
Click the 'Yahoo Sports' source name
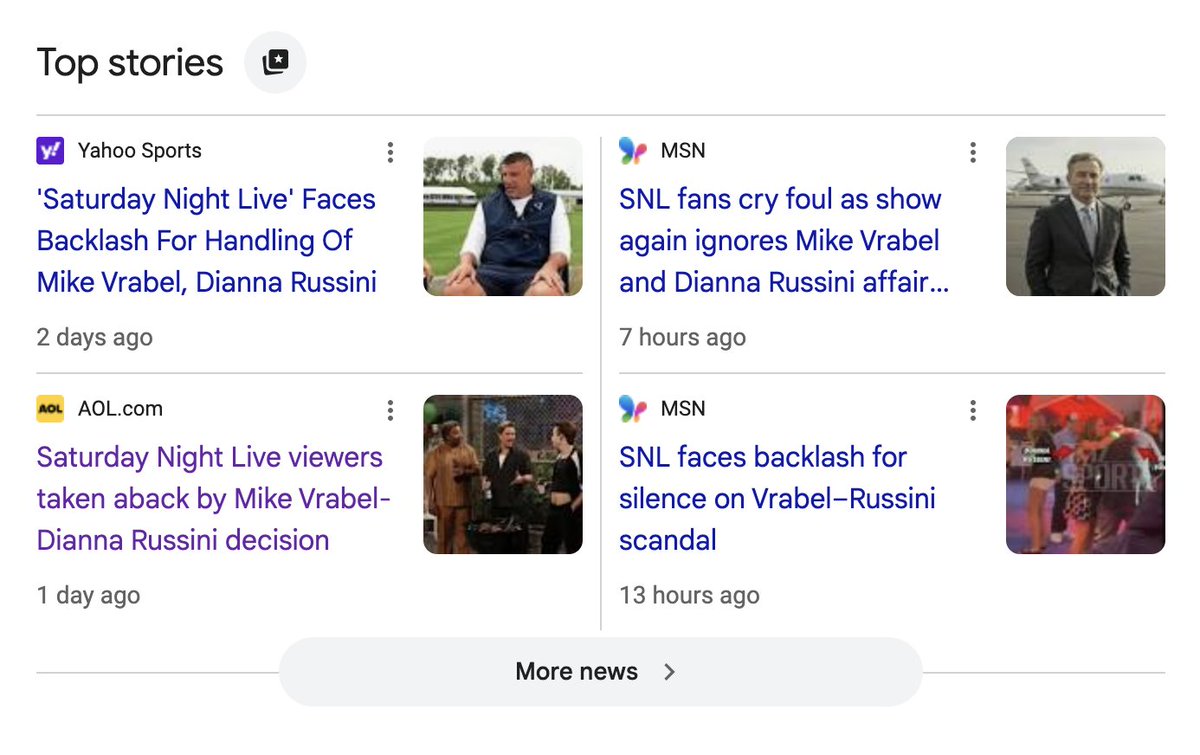coord(140,151)
